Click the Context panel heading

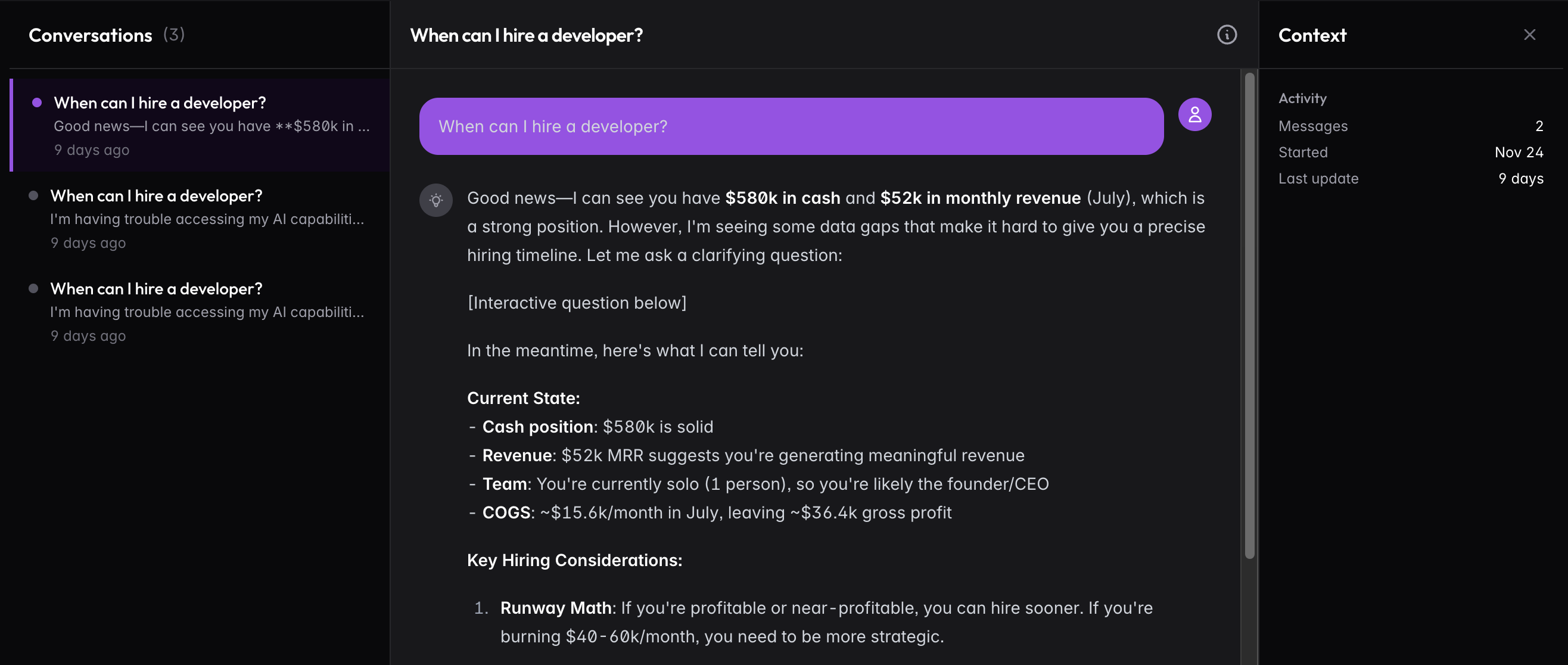1312,35
